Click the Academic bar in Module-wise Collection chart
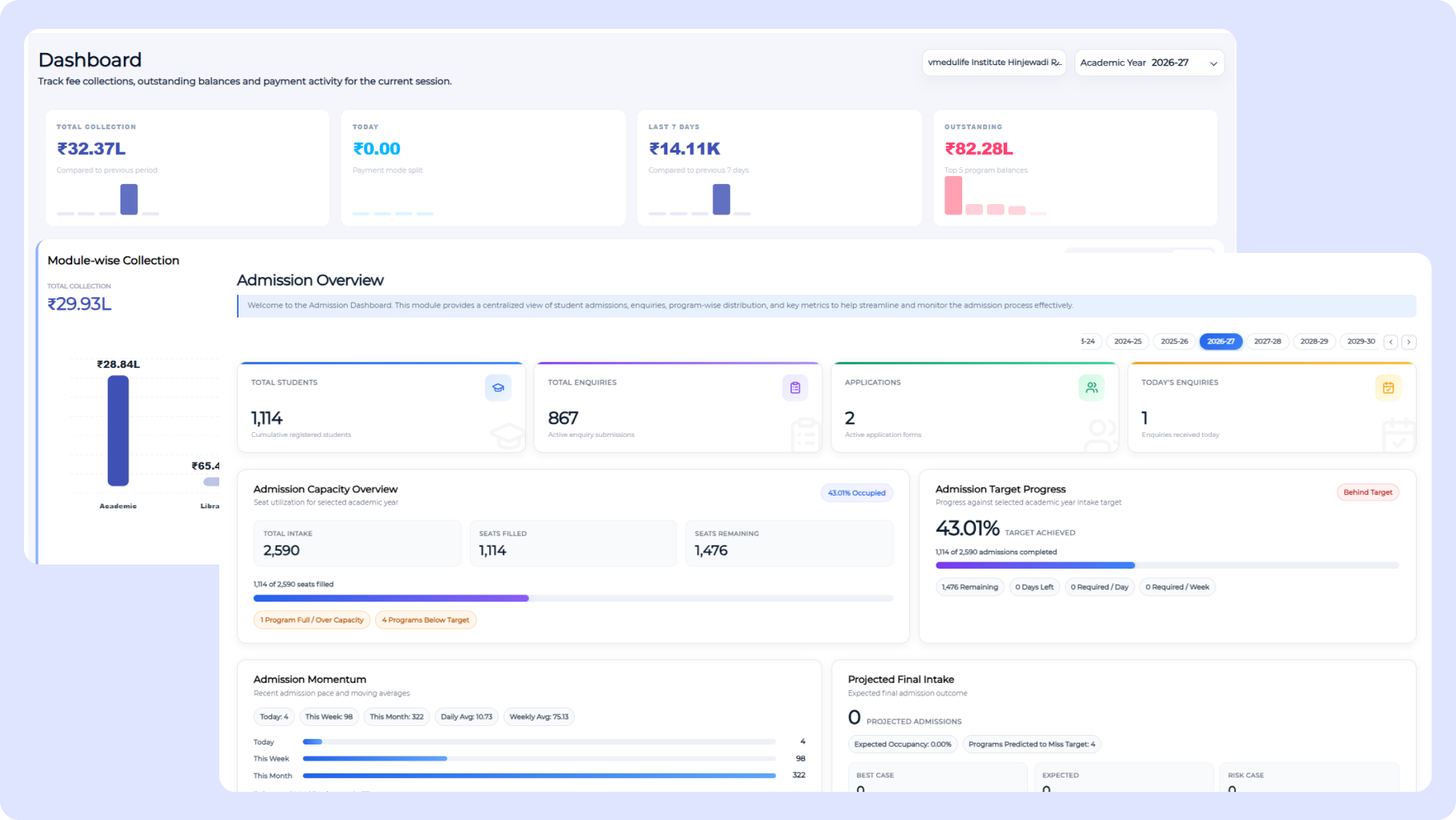The width and height of the screenshot is (1456, 820). tap(118, 430)
